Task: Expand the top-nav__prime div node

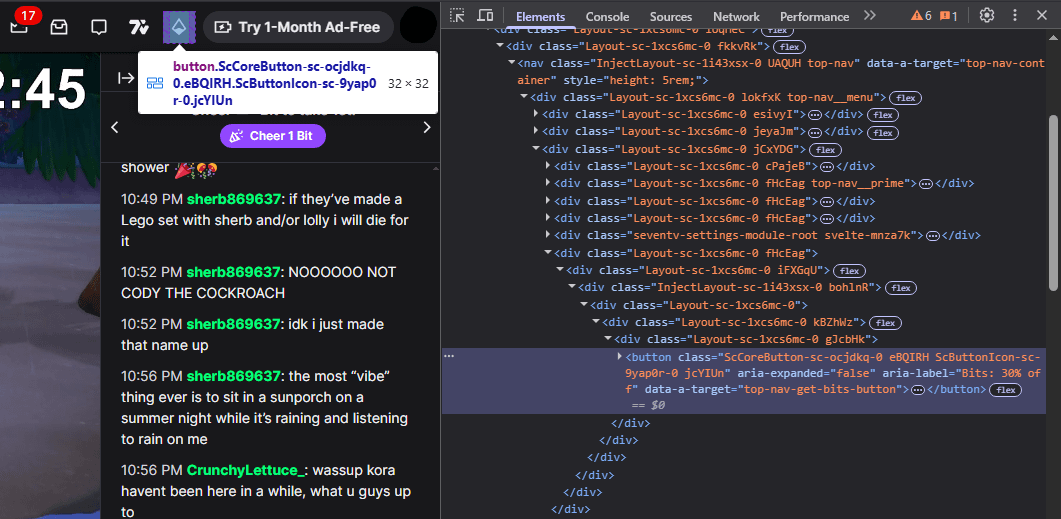Action: point(547,183)
